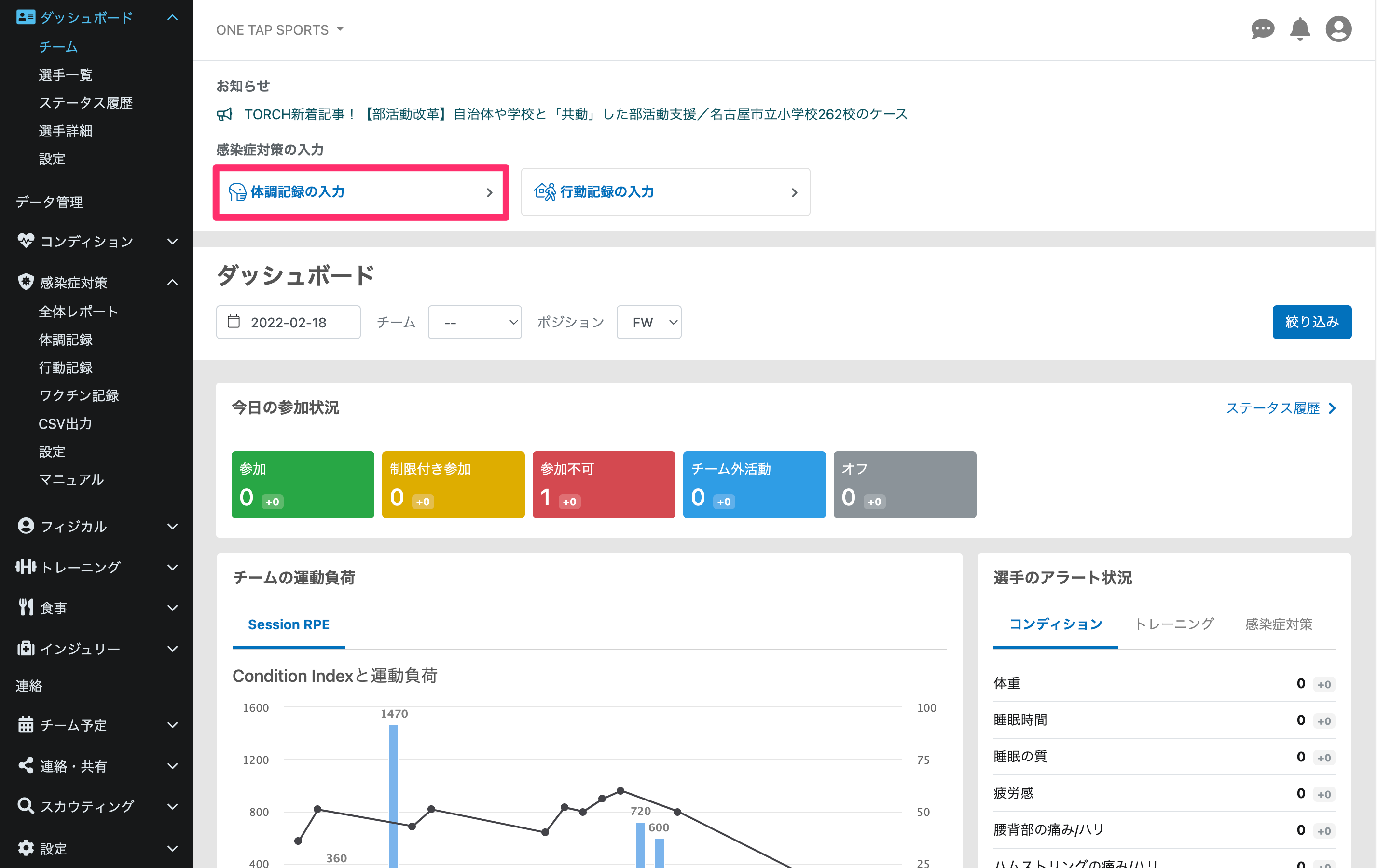Viewport: 1377px width, 868px height.
Task: Go to ステータス履歴 in the sidebar
Action: point(85,102)
